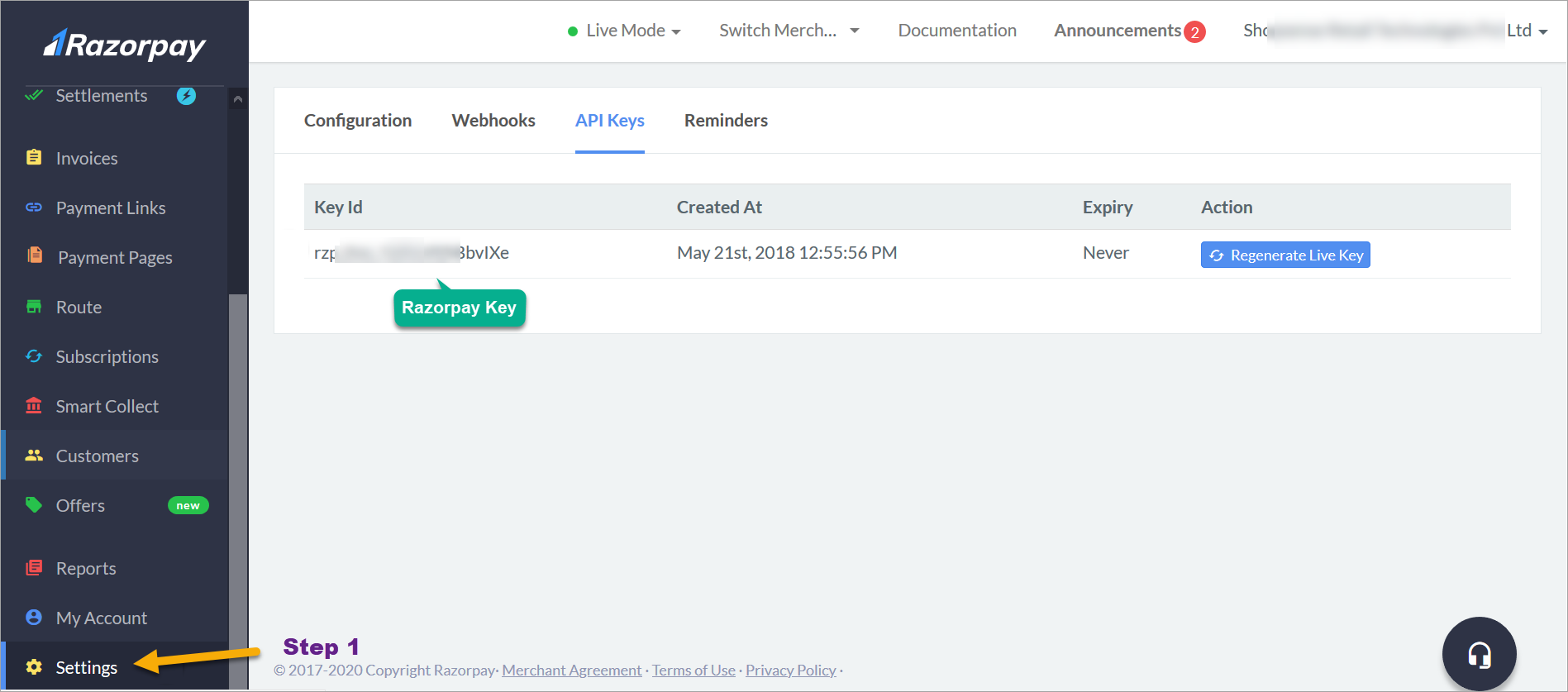Viewport: 1568px width, 692px height.
Task: Switch to the Reminders tab
Action: point(726,121)
